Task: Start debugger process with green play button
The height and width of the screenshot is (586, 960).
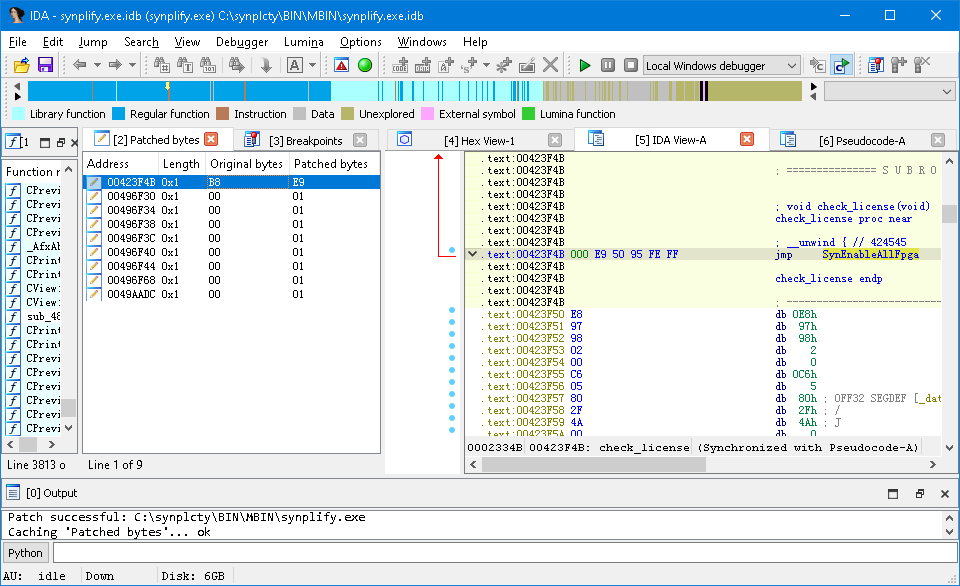Action: 585,65
